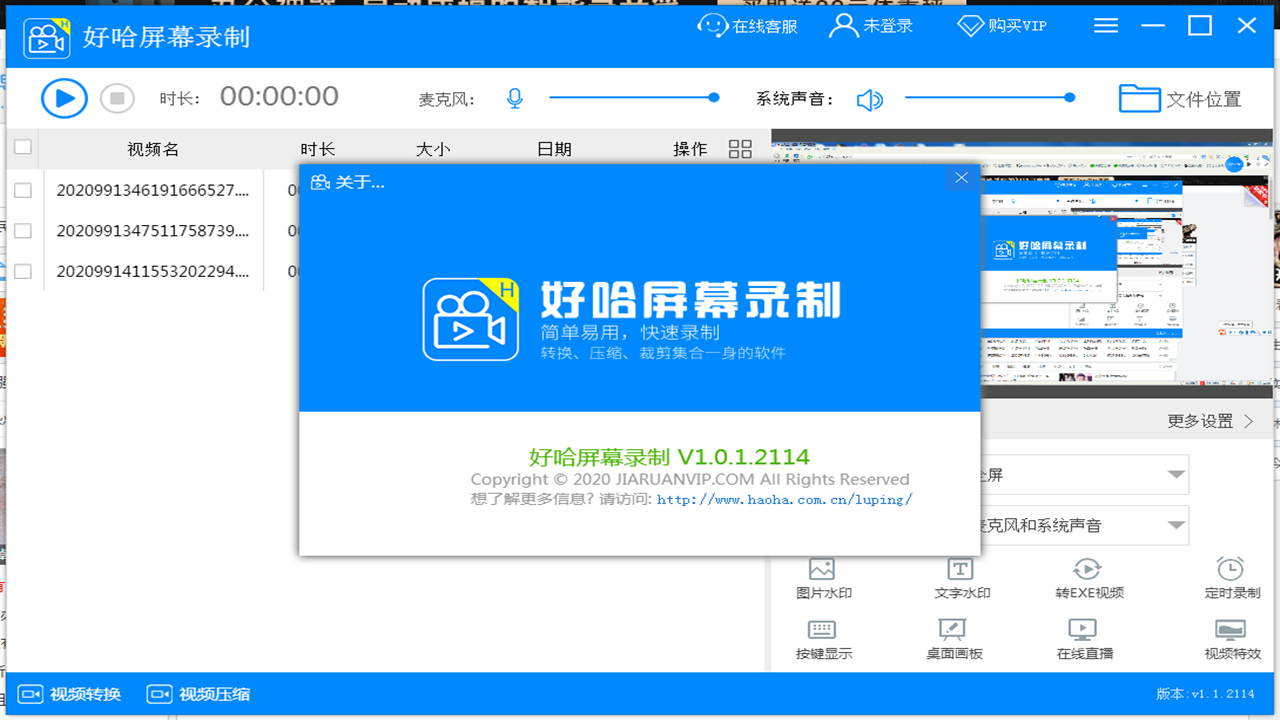Image resolution: width=1280 pixels, height=720 pixels.
Task: Open the hamburger menu at top right
Action: 1105,25
